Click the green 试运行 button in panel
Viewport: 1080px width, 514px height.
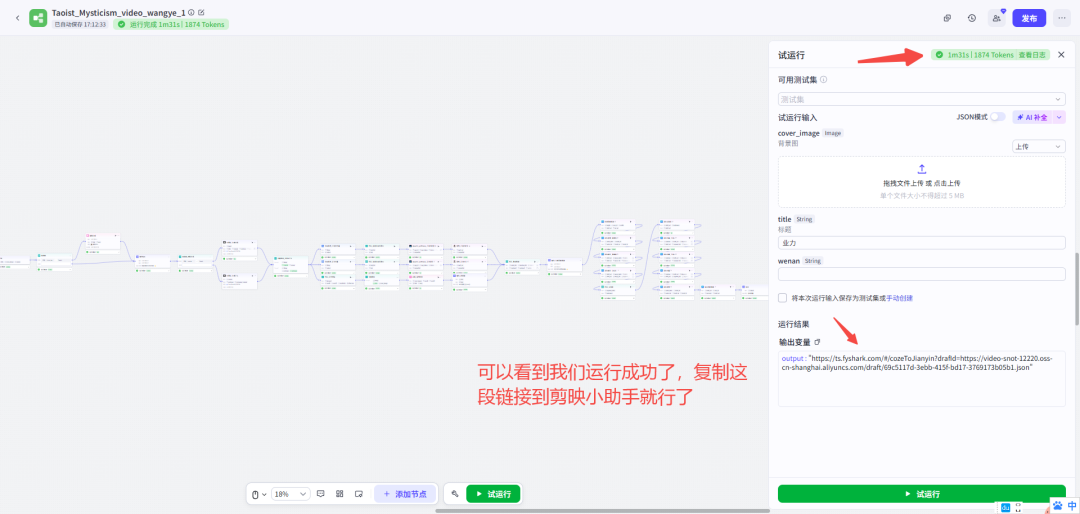click(x=922, y=494)
